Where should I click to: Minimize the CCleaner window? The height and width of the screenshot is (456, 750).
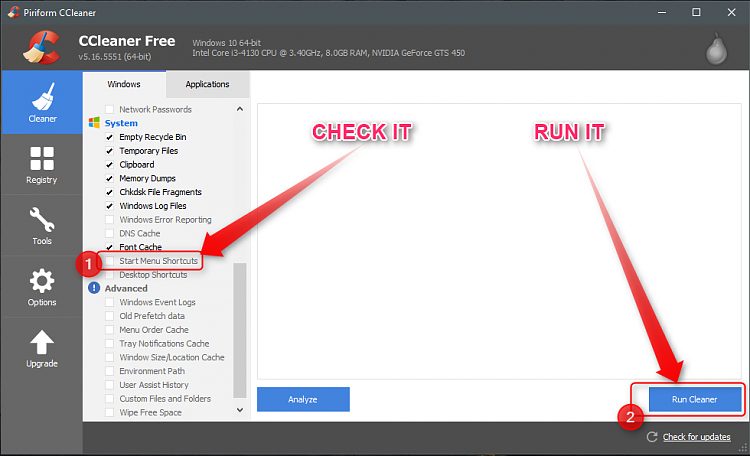[x=662, y=12]
